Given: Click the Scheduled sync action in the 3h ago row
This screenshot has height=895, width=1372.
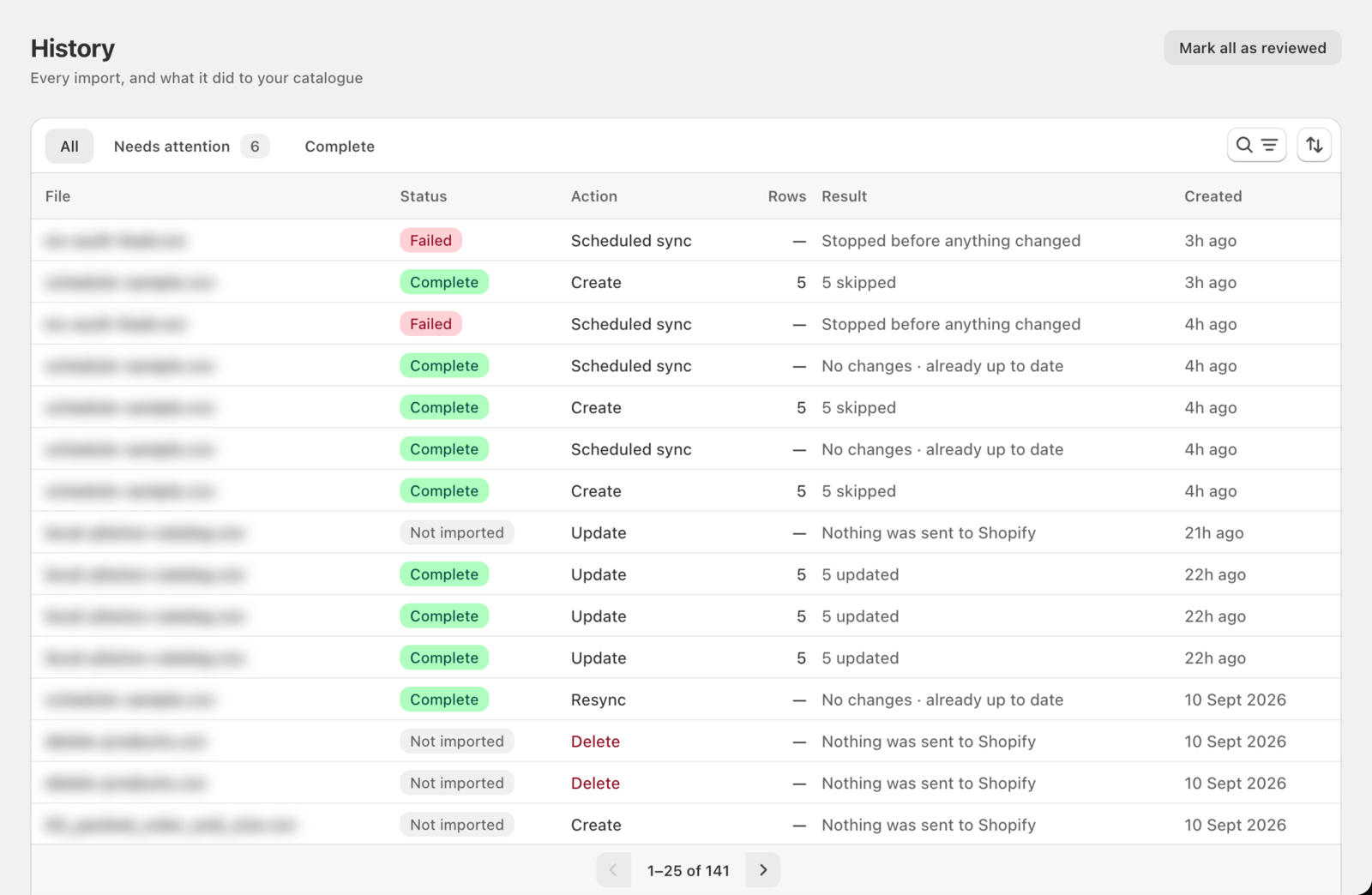Looking at the screenshot, I should pos(631,241).
